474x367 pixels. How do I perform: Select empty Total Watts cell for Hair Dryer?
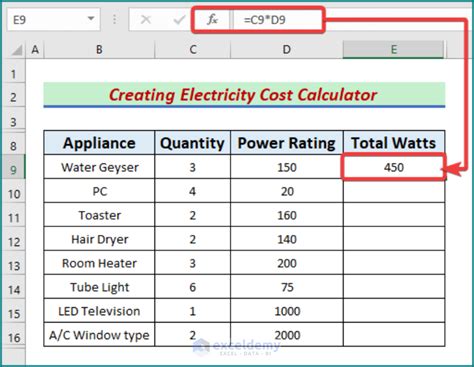(394, 239)
